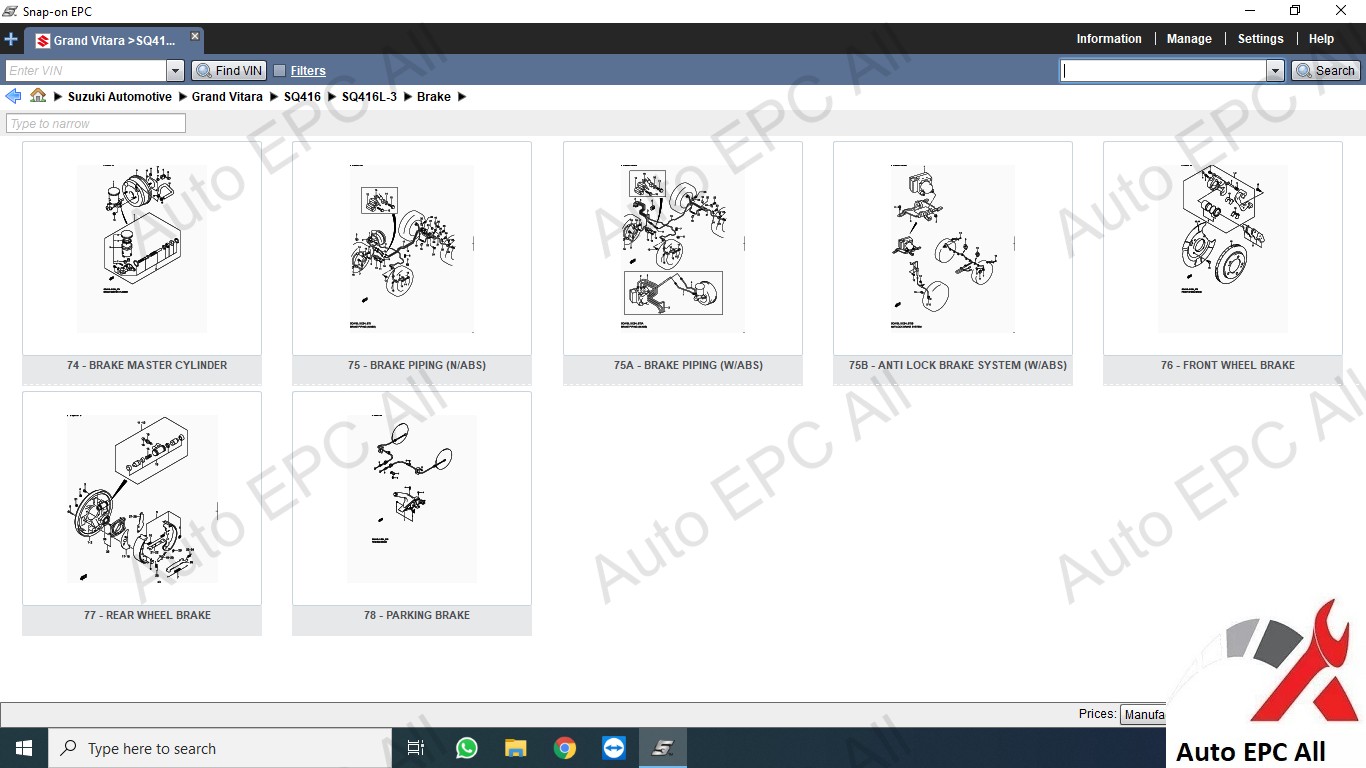The image size is (1366, 768).
Task: Expand arrow after Brake breadcrumb
Action: [x=462, y=97]
